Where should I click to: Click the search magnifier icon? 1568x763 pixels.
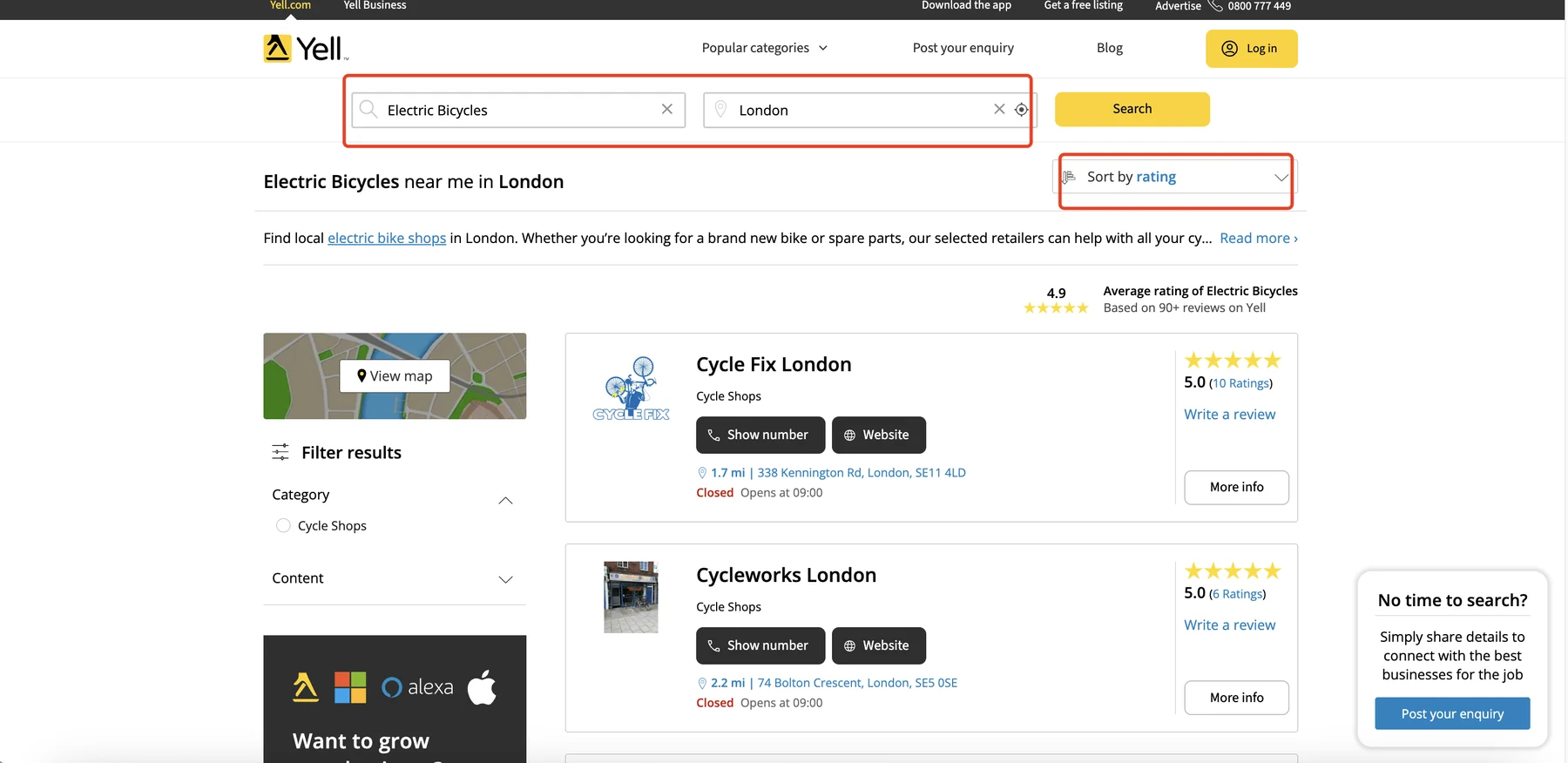click(368, 109)
